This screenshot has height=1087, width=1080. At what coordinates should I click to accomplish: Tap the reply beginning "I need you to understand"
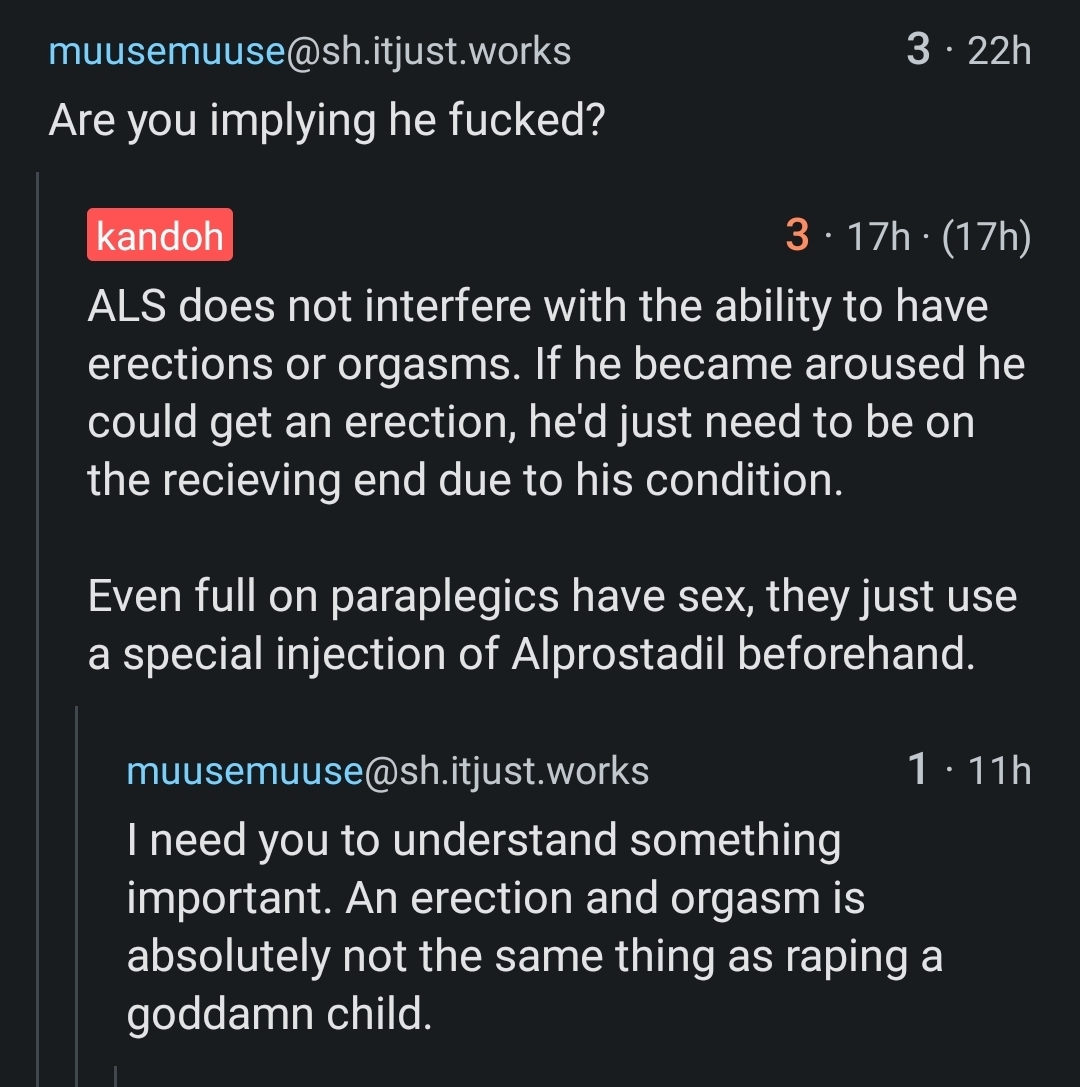pyautogui.click(x=534, y=927)
